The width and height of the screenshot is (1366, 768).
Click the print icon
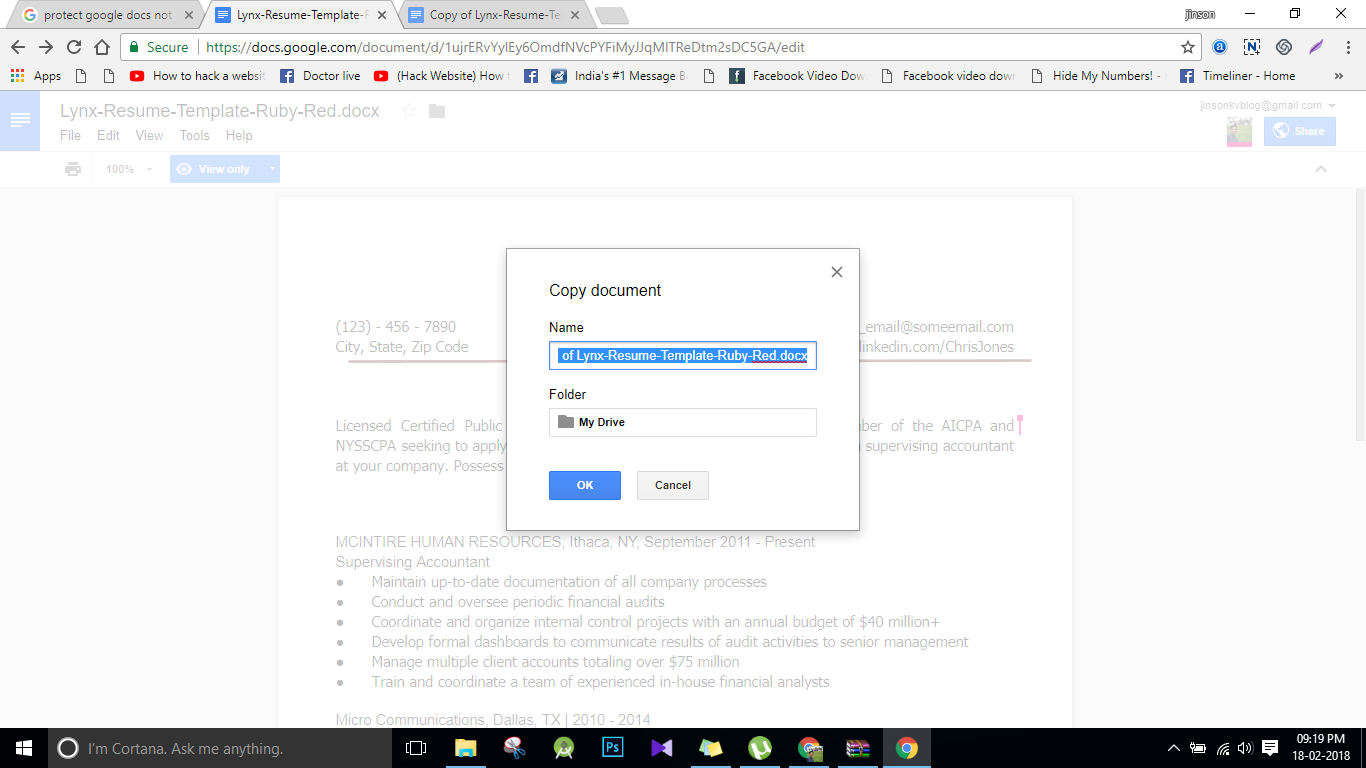tap(73, 169)
